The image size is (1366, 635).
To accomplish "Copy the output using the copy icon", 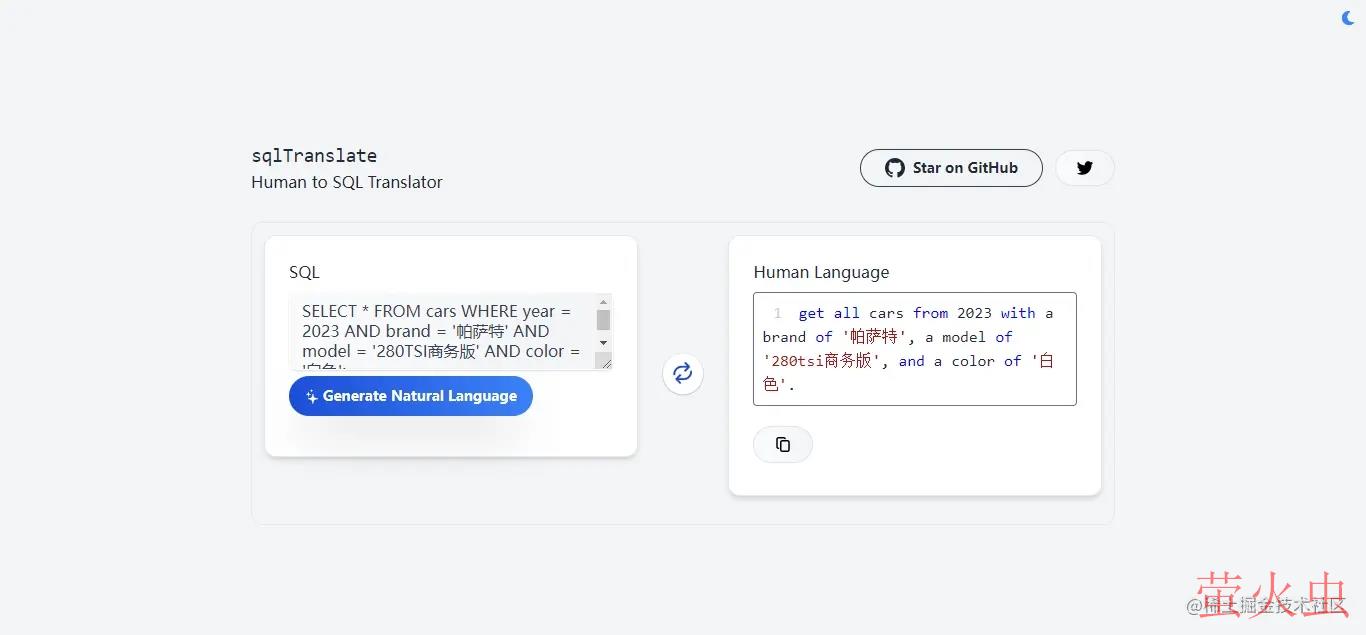I will tap(782, 445).
